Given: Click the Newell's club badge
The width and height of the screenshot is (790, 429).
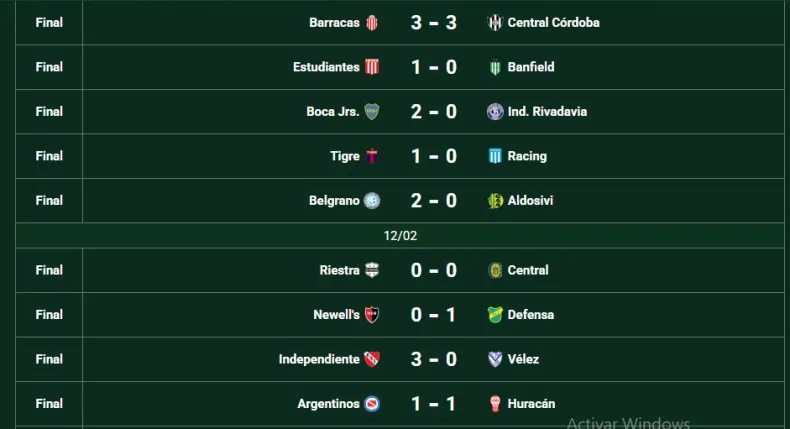Looking at the screenshot, I should pos(372,314).
